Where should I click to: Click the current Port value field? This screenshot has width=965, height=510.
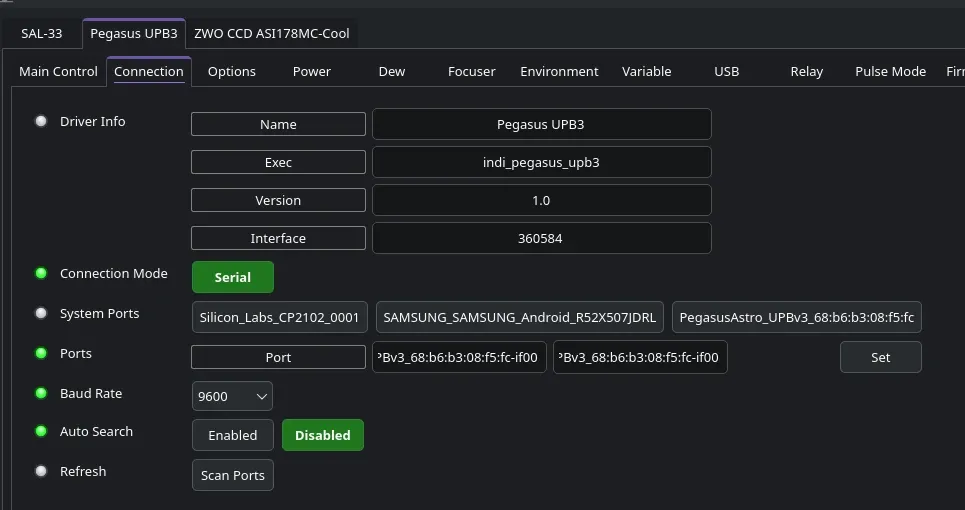tap(459, 357)
